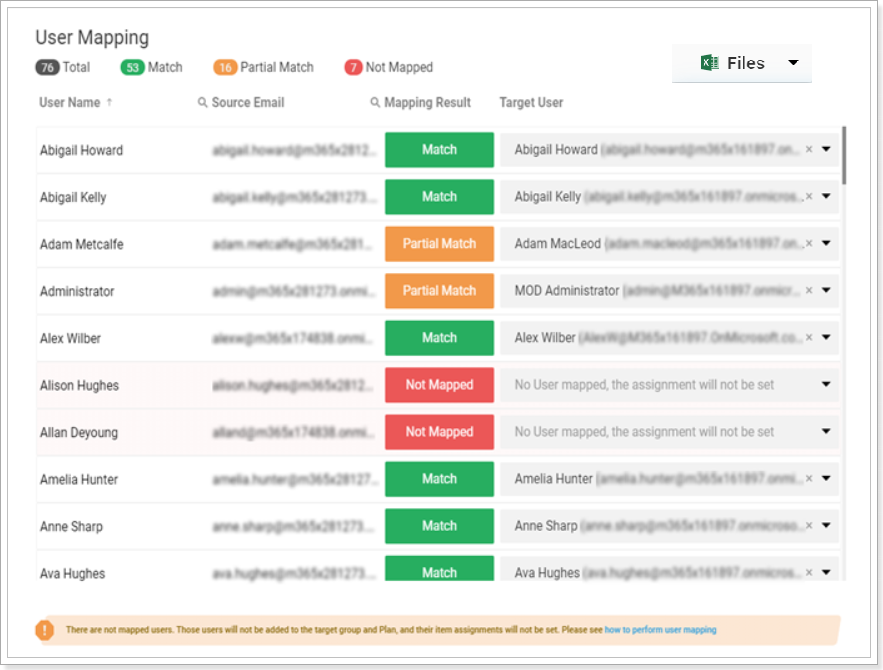This screenshot has width=883, height=670.
Task: Click the Excel icon in the Files button
Action: tap(709, 62)
